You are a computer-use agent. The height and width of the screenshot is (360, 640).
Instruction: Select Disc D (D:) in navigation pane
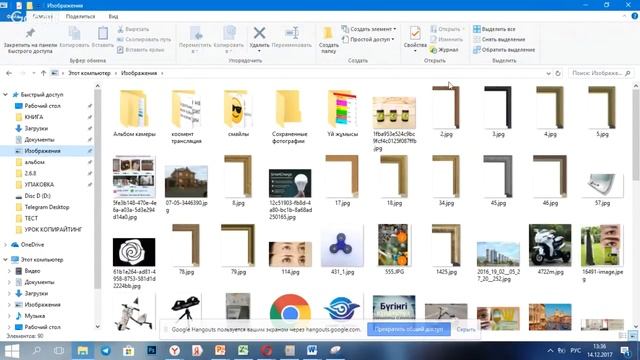(38, 196)
